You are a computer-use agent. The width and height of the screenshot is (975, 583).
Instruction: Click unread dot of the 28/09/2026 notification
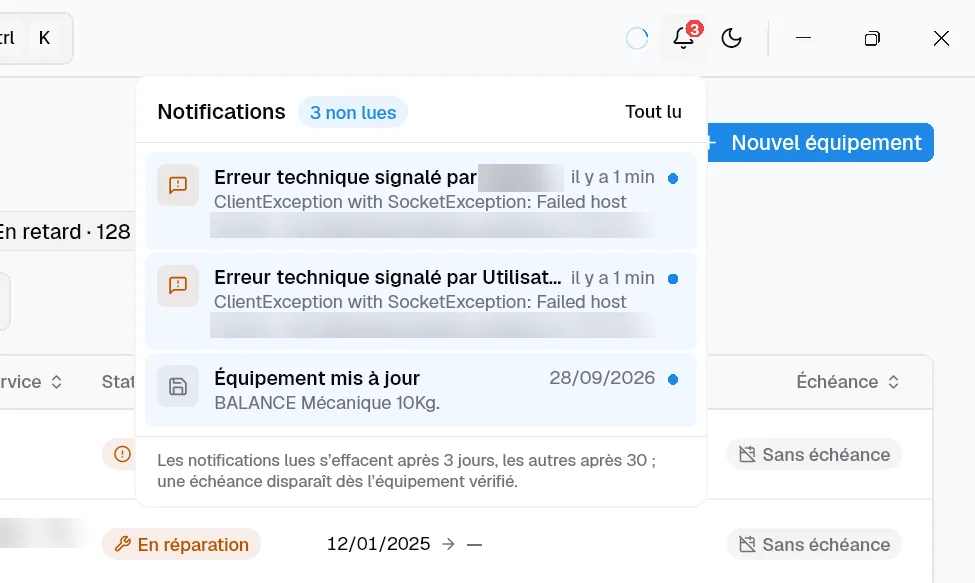coord(673,380)
